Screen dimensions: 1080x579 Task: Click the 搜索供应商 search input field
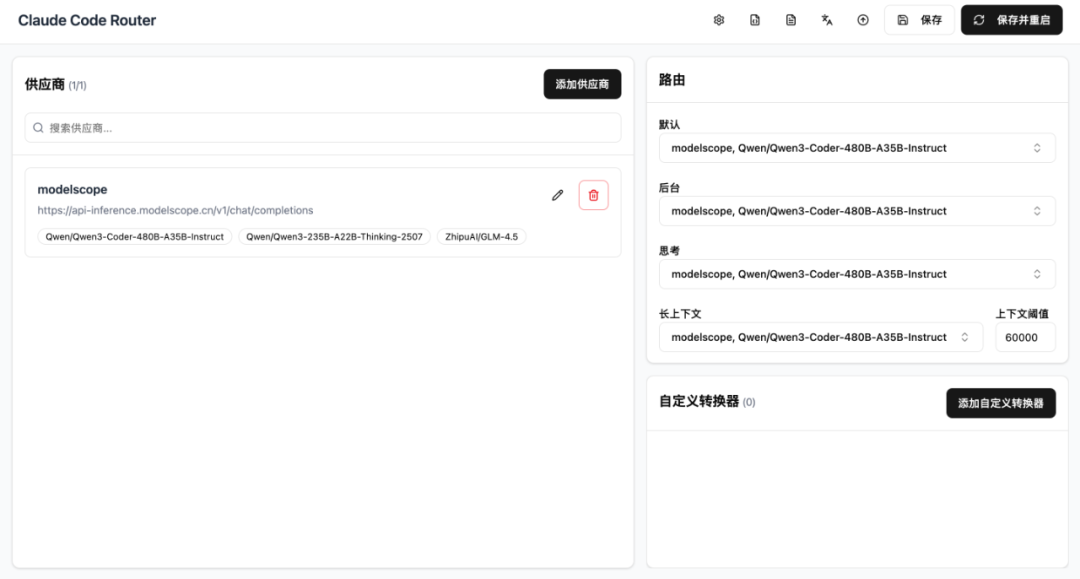click(x=322, y=128)
